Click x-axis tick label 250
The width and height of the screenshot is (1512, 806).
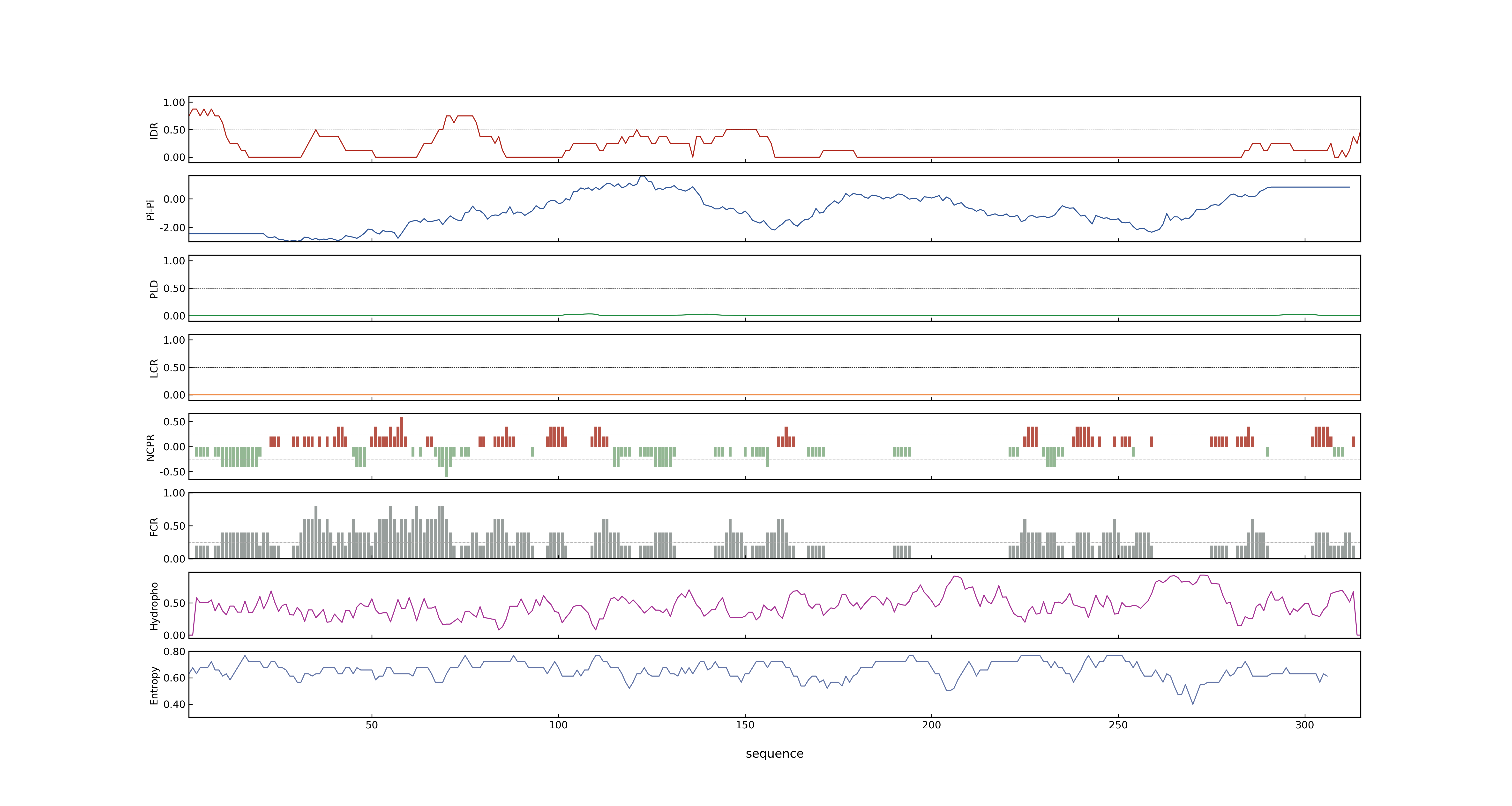(1118, 725)
